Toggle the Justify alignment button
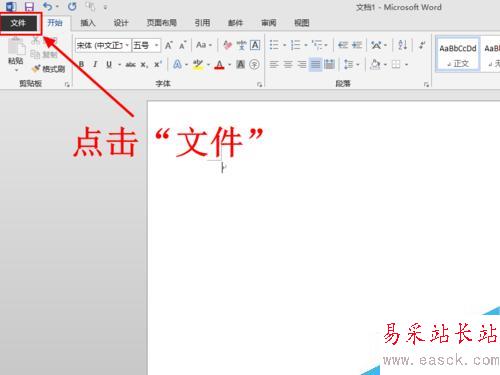Screen dimensions: 500x375 point(315,64)
